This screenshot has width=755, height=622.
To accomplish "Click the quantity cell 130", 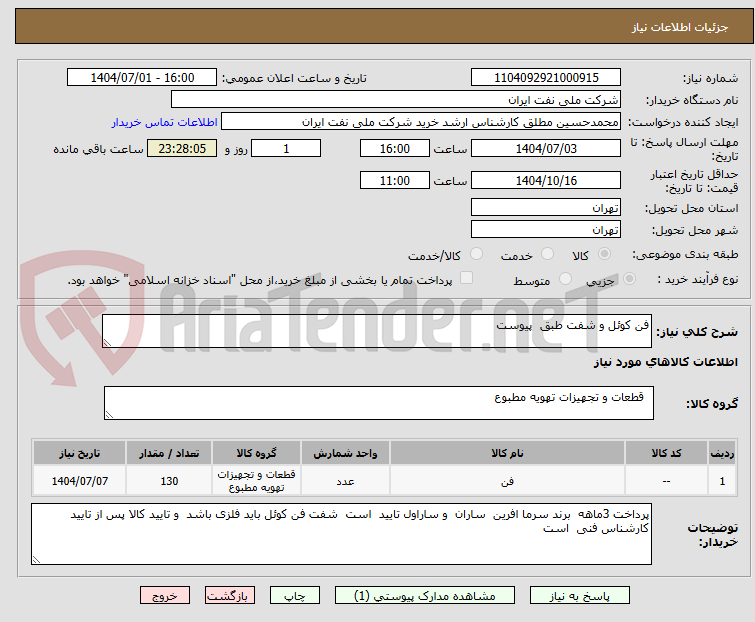I will coord(169,480).
